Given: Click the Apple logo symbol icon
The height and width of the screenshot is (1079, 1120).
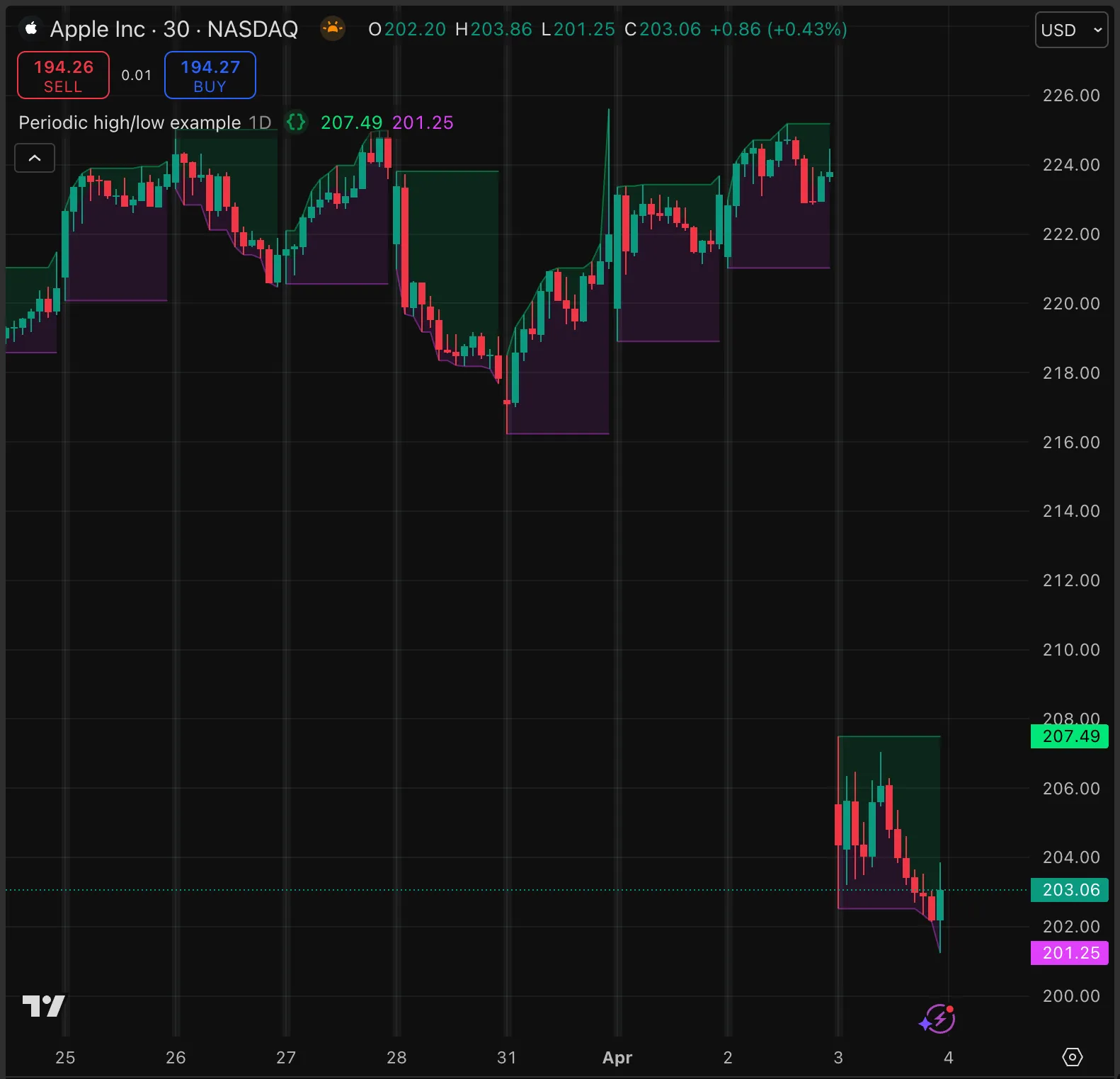Looking at the screenshot, I should pos(30,29).
